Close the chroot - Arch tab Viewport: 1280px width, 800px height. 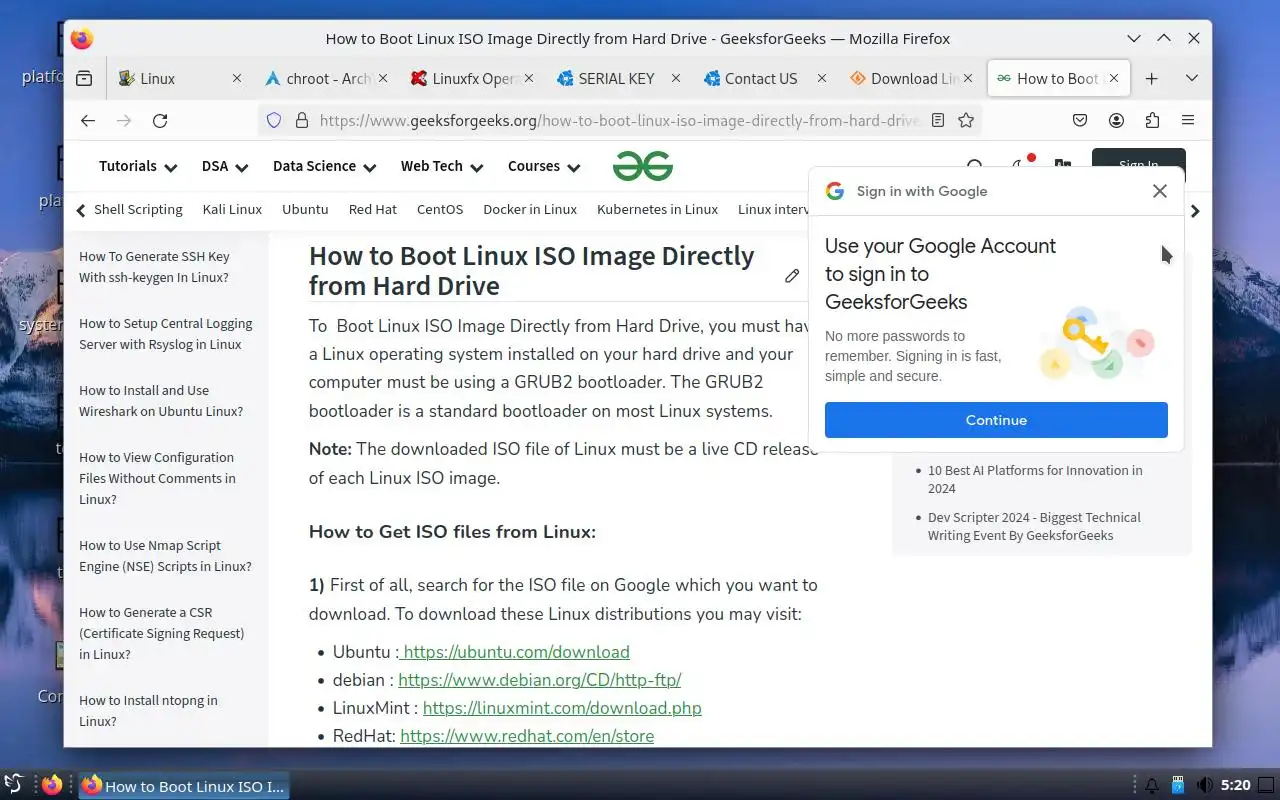pos(383,78)
